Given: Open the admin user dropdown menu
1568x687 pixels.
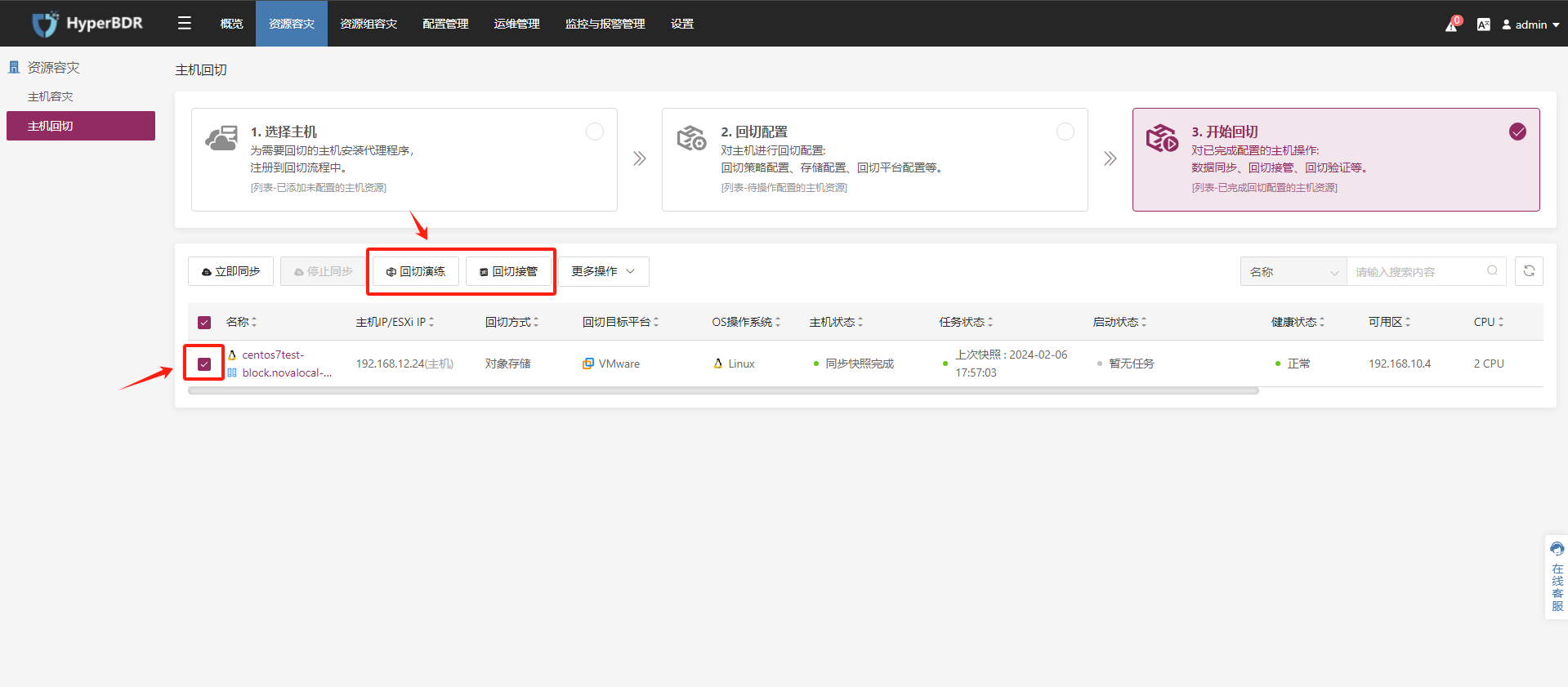Looking at the screenshot, I should 1530,25.
